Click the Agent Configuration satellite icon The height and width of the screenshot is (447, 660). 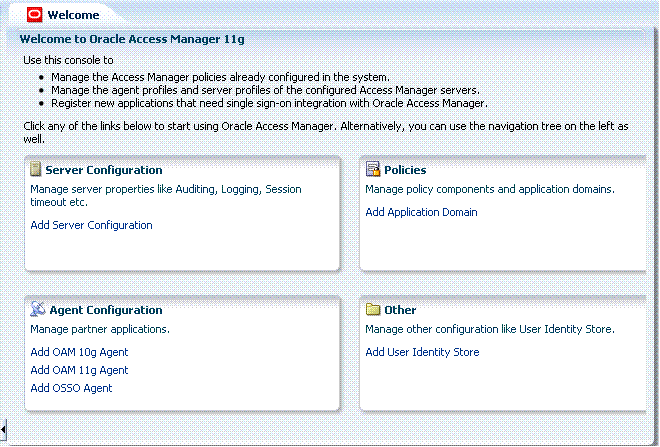[38, 309]
